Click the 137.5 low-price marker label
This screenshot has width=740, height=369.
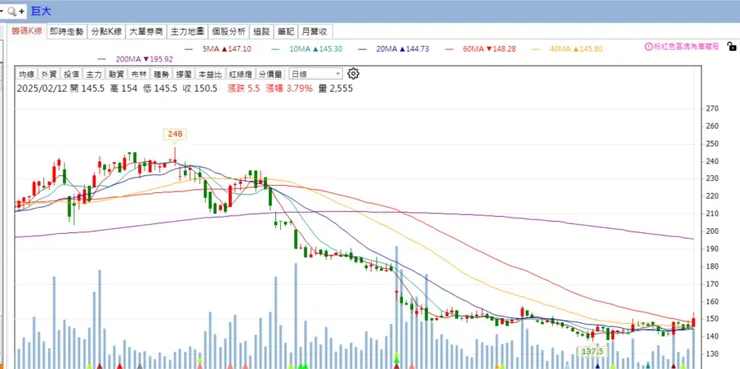pos(592,351)
